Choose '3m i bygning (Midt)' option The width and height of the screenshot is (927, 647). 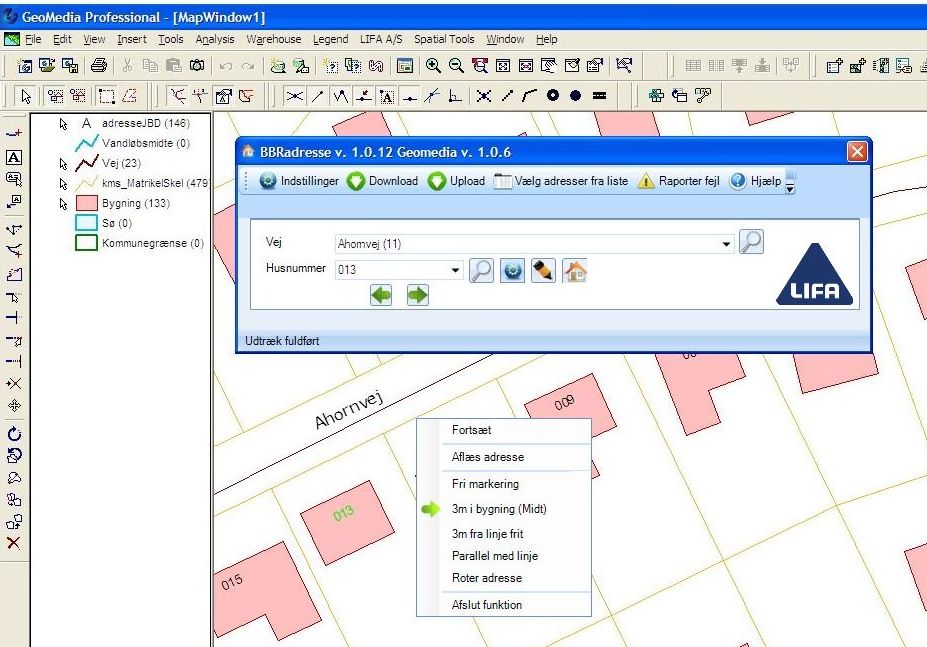click(504, 509)
